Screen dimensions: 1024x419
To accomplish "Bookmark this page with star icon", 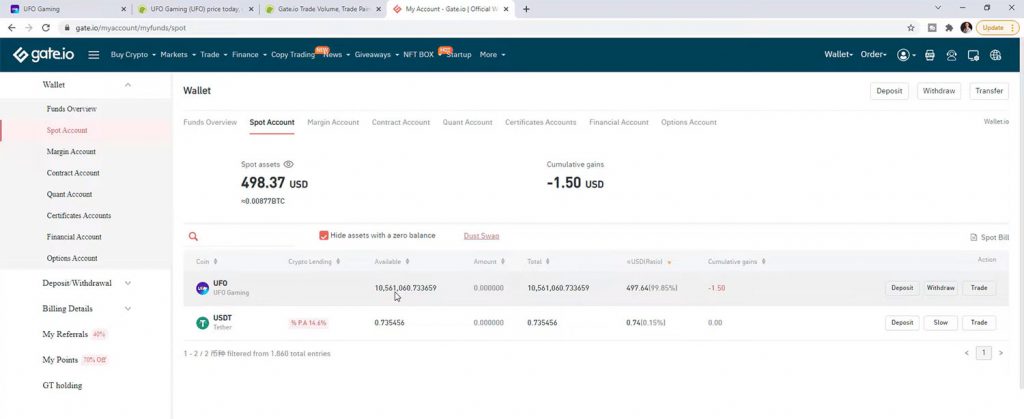I will [x=910, y=28].
